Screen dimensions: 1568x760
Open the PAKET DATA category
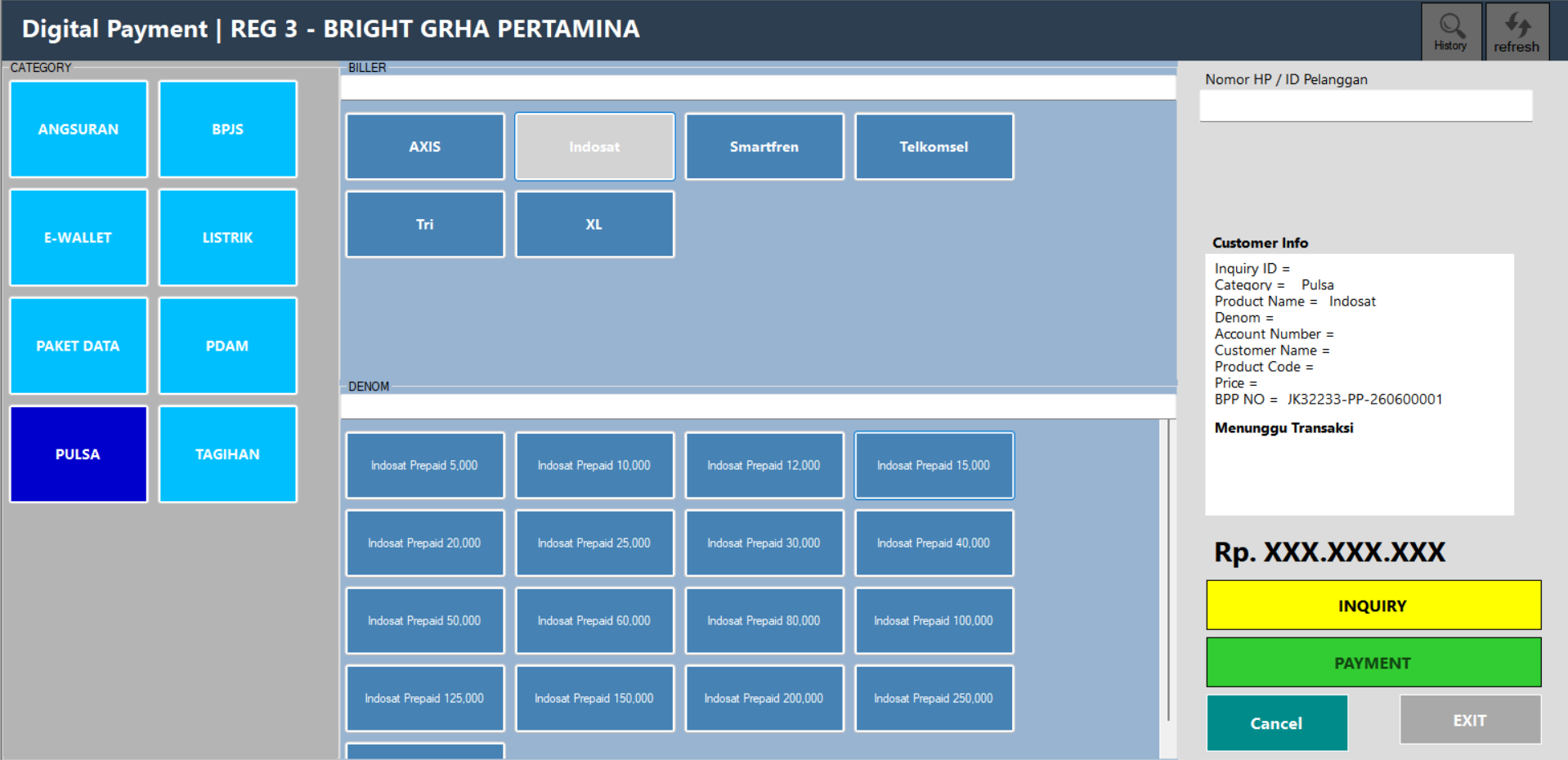78,346
